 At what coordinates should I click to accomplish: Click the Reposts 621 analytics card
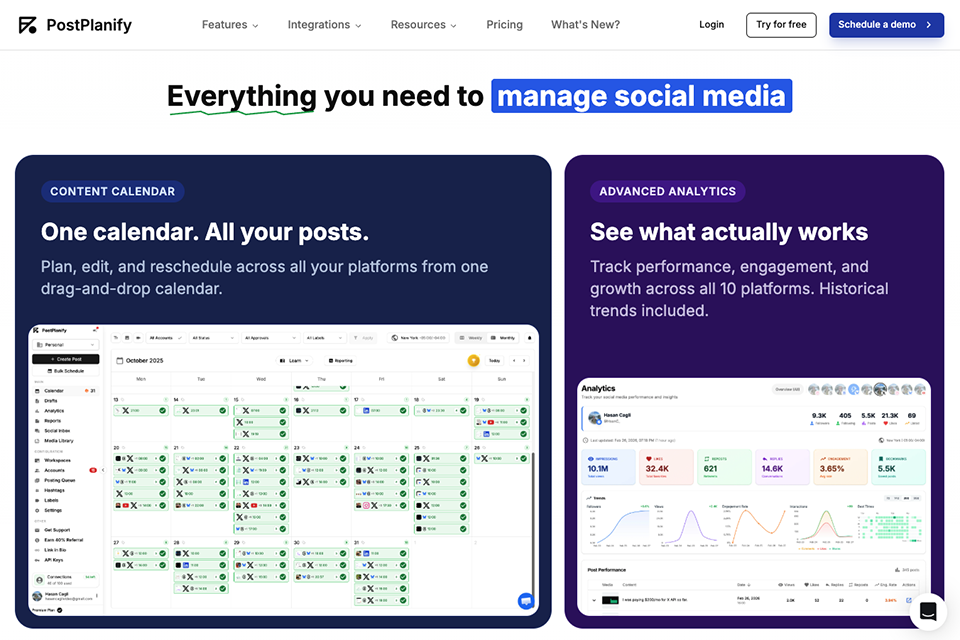[x=724, y=467]
